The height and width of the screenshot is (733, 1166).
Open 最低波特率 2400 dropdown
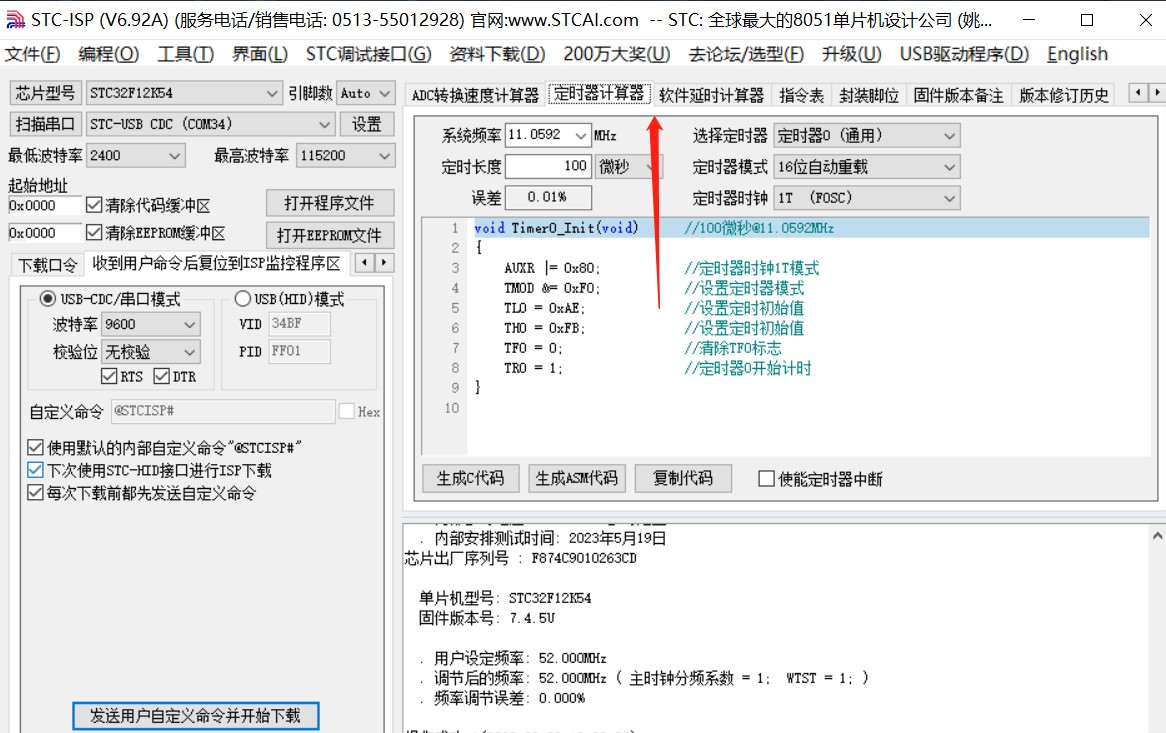(135, 155)
